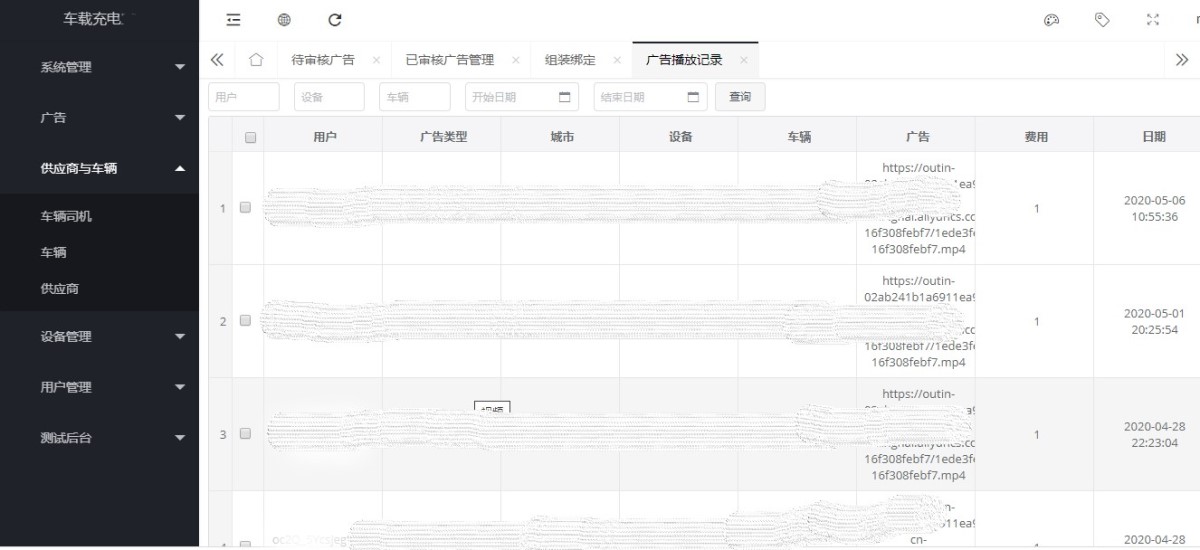Open the 车辆司机 submenu item

[66, 216]
